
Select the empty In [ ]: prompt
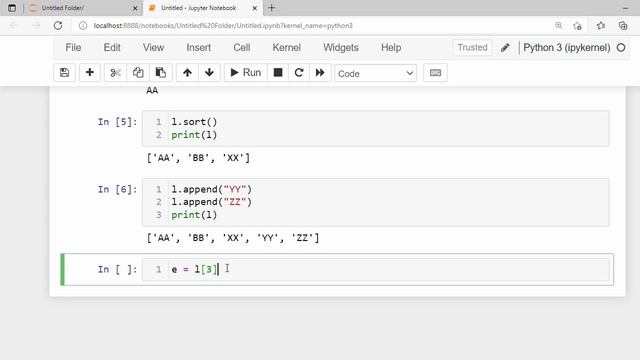(x=117, y=269)
